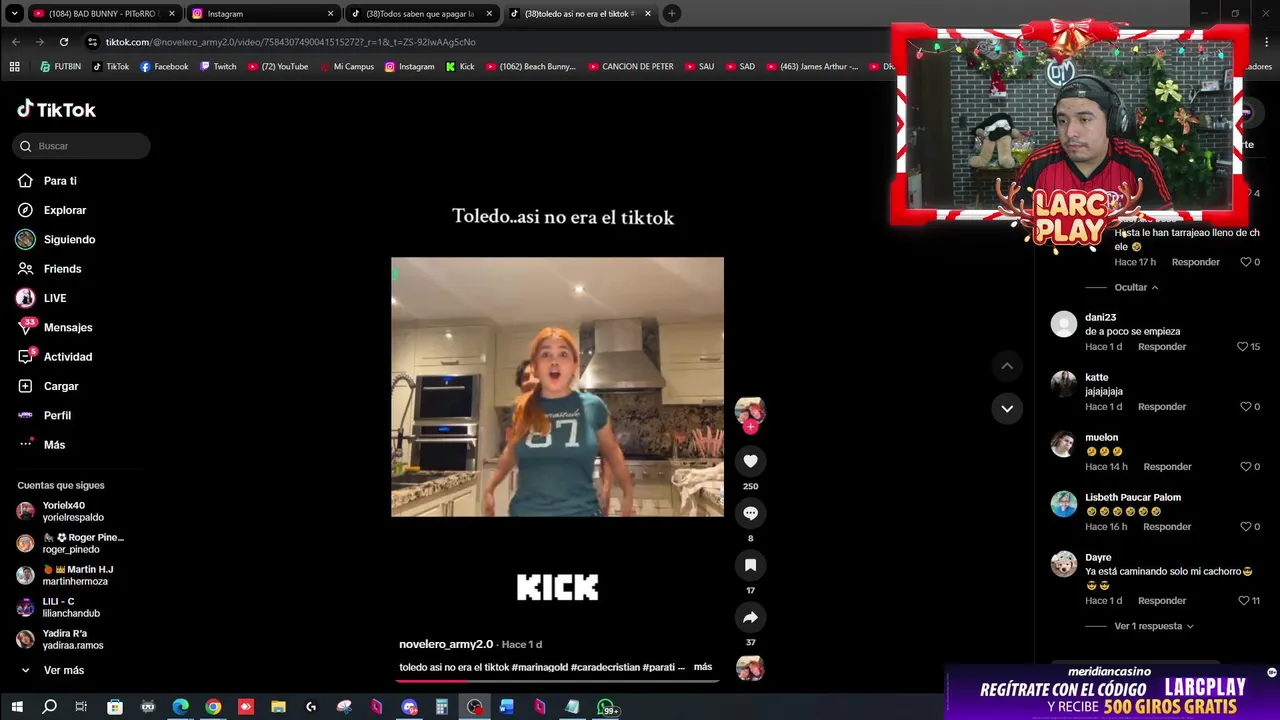Switch to the BAD BUNNY YouTube tab
The width and height of the screenshot is (1280, 720).
click(x=104, y=14)
